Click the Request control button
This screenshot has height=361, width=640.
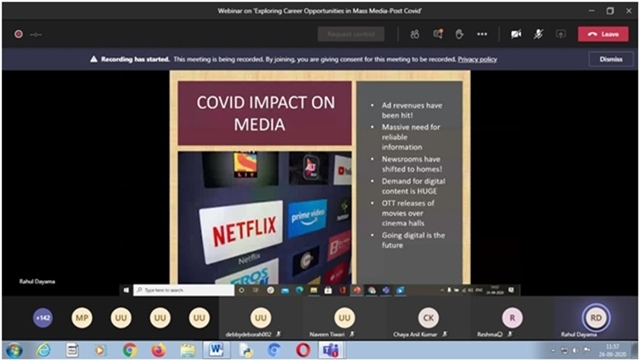351,34
